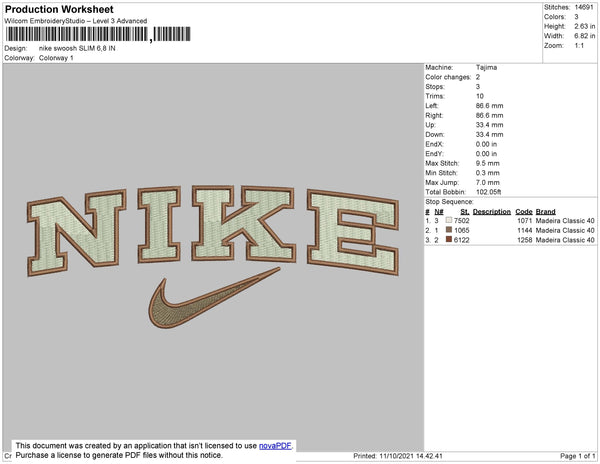
Task: Click the Printed date at bottom
Action: [x=398, y=456]
